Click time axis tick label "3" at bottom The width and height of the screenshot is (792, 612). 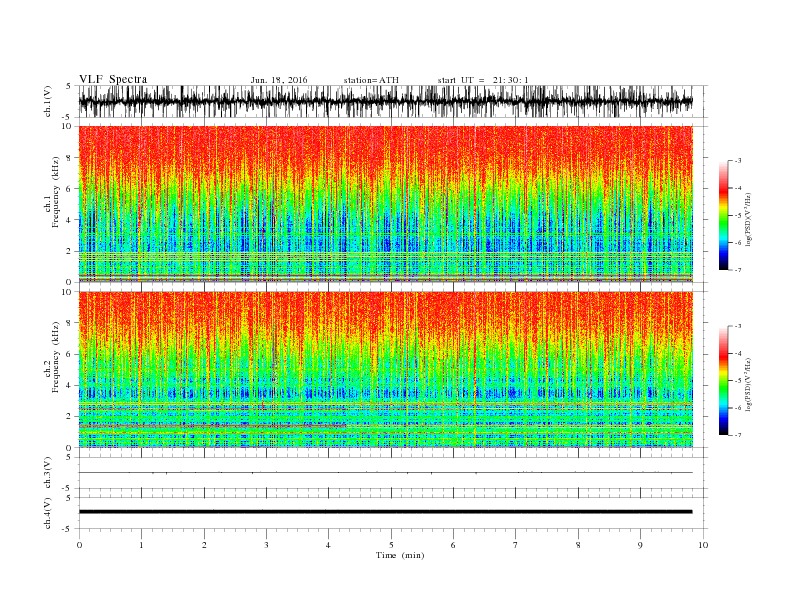[x=266, y=545]
